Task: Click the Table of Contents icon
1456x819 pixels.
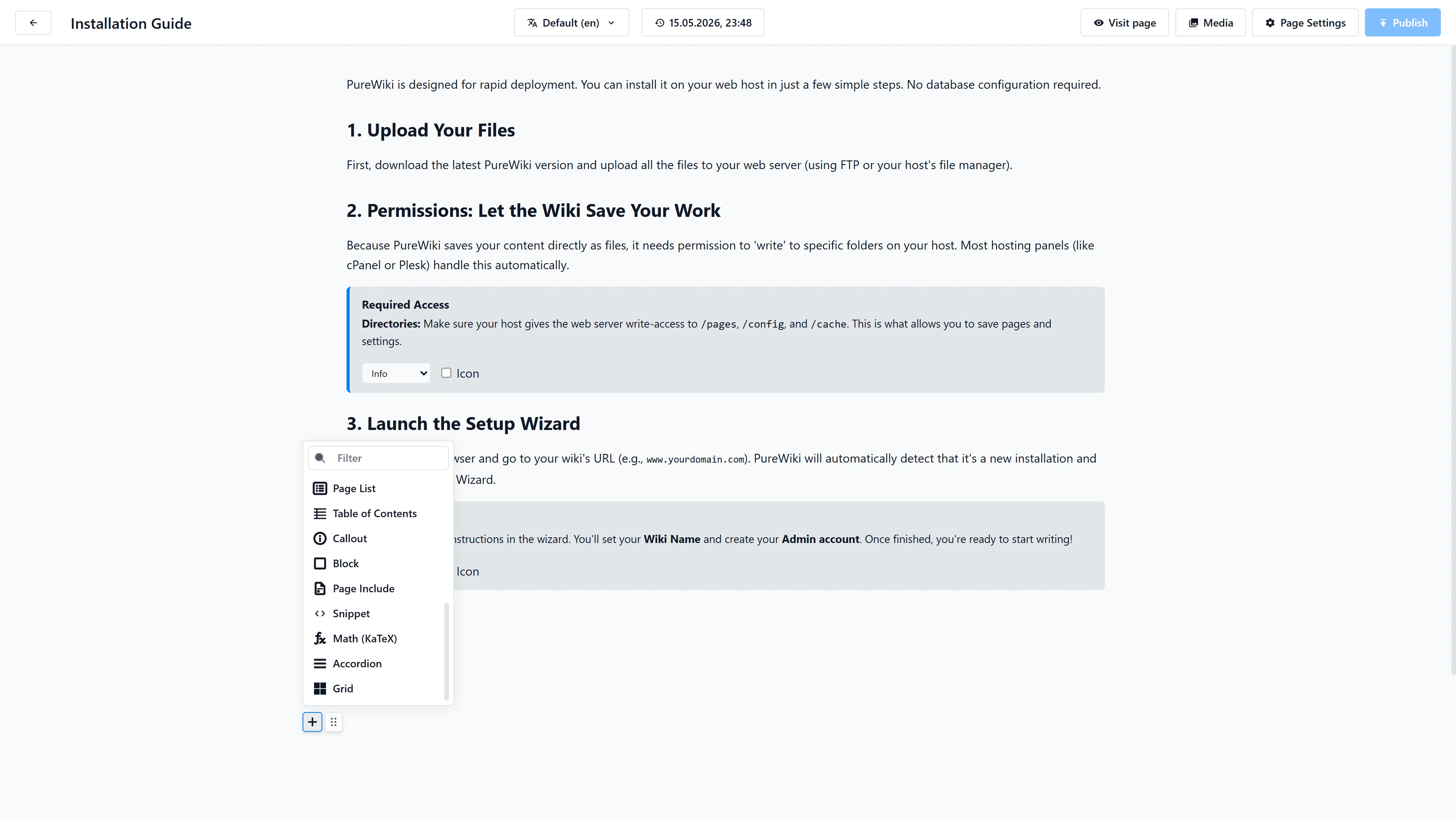Action: (x=320, y=513)
